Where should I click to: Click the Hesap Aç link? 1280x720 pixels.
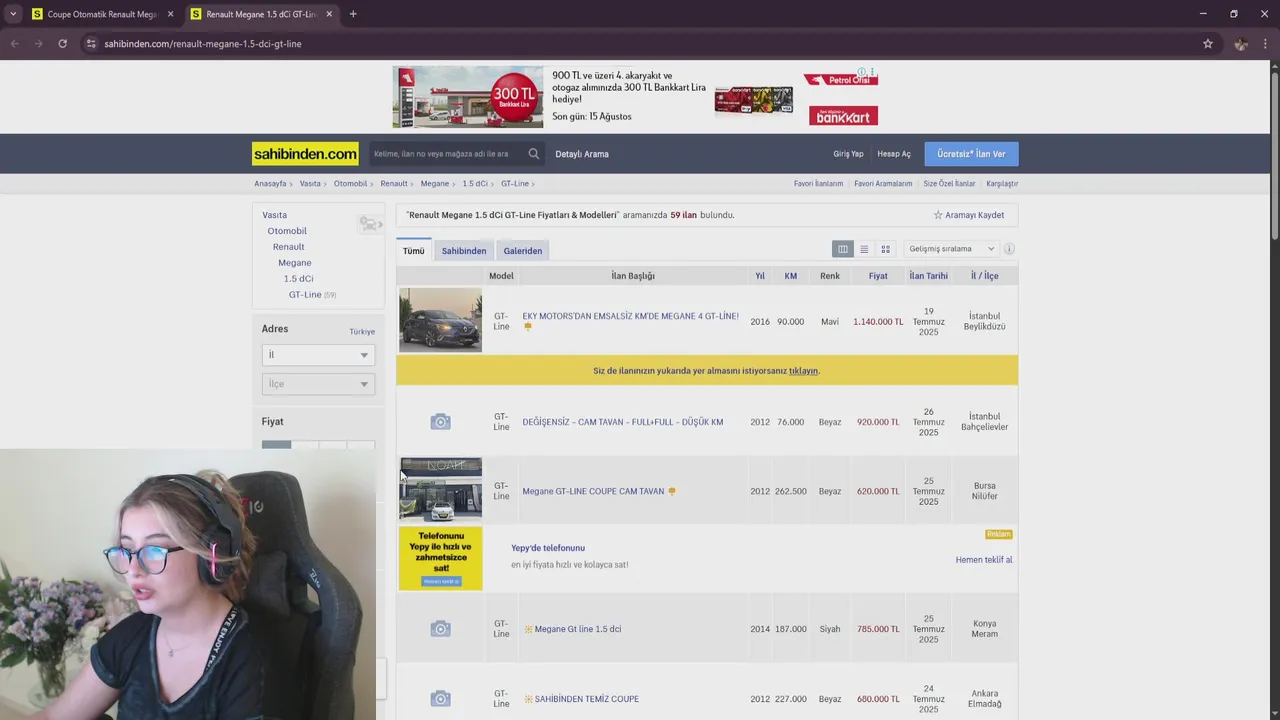[894, 154]
